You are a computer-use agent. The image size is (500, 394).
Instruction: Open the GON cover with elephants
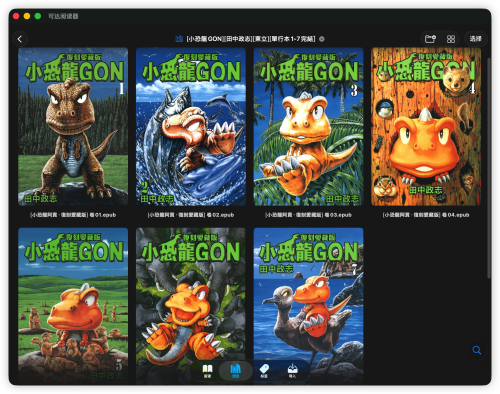tap(191, 305)
